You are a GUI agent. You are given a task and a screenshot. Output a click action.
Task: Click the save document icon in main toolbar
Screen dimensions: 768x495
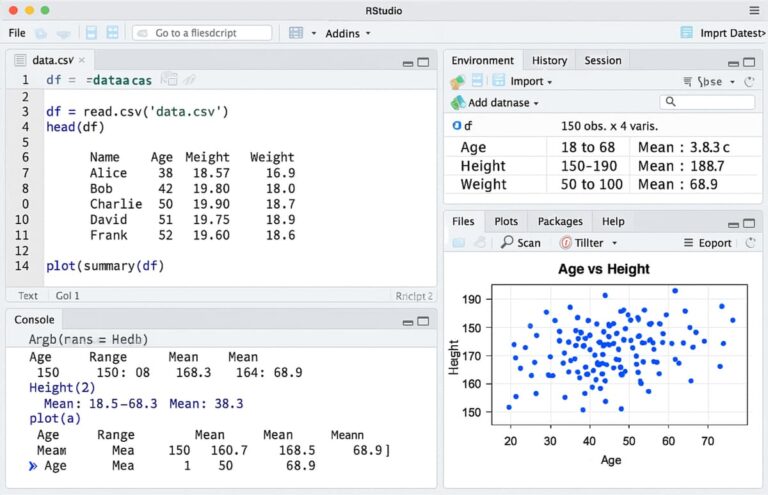pyautogui.click(x=91, y=33)
